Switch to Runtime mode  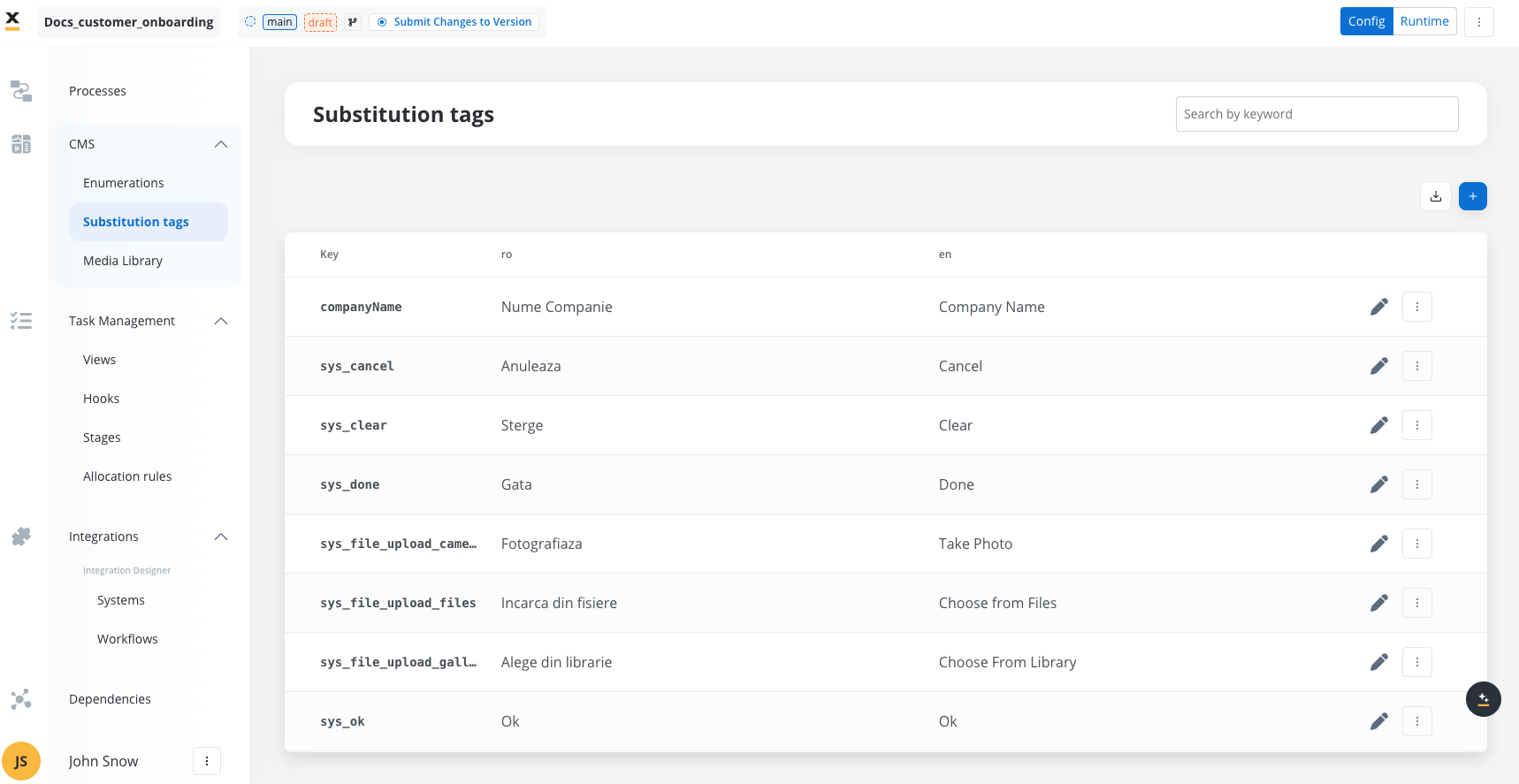[1424, 21]
